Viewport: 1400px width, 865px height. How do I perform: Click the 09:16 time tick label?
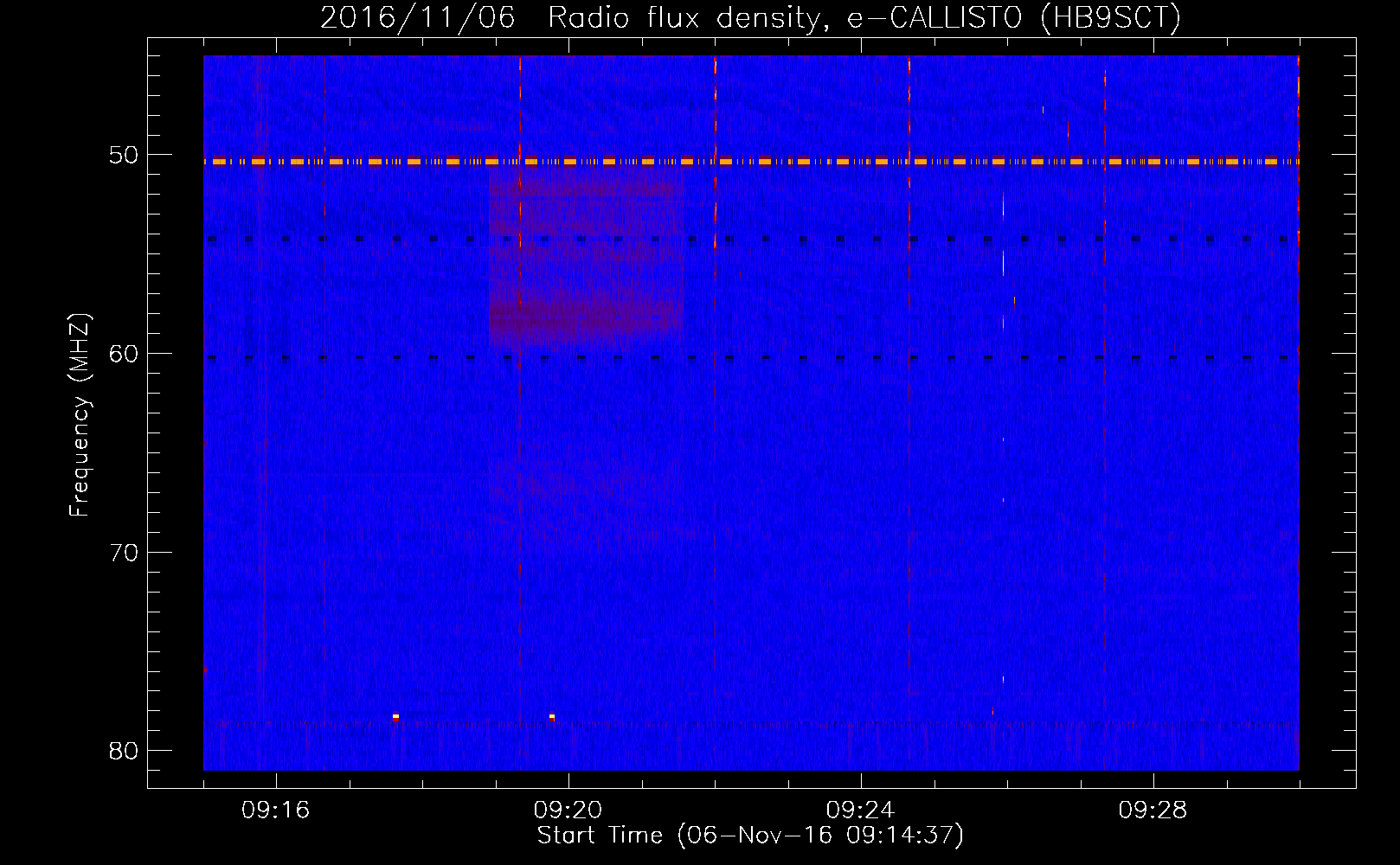(276, 811)
